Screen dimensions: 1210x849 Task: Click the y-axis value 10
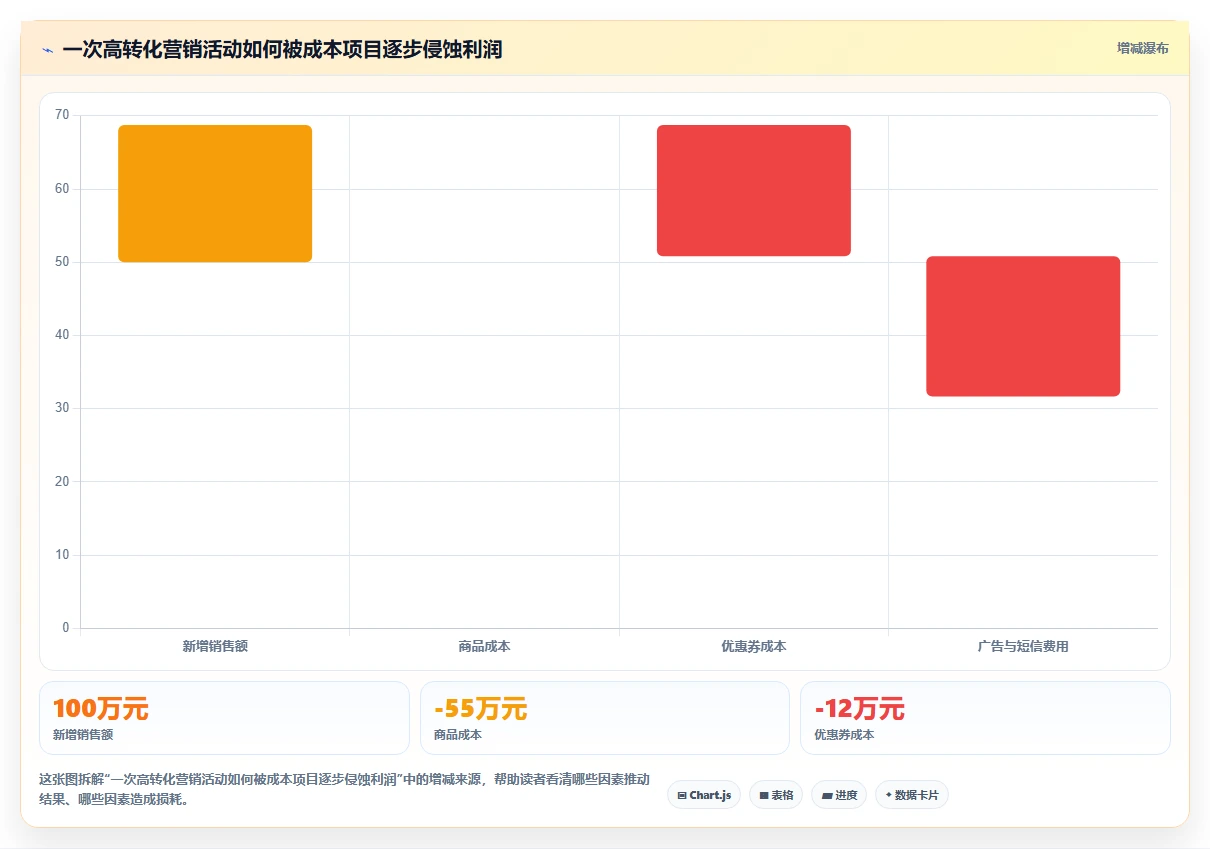[x=62, y=555]
